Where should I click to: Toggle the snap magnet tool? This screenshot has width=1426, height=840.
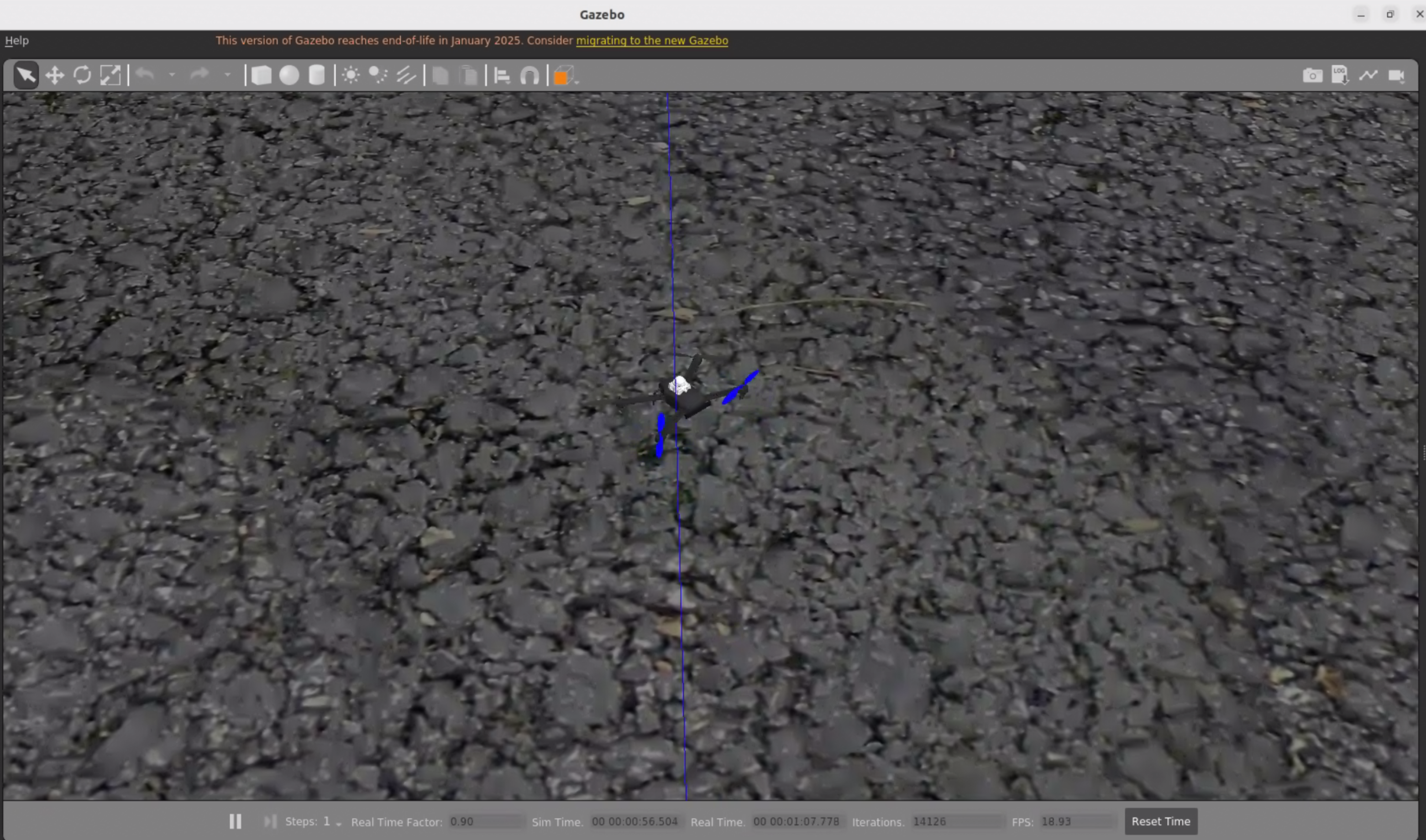(530, 75)
